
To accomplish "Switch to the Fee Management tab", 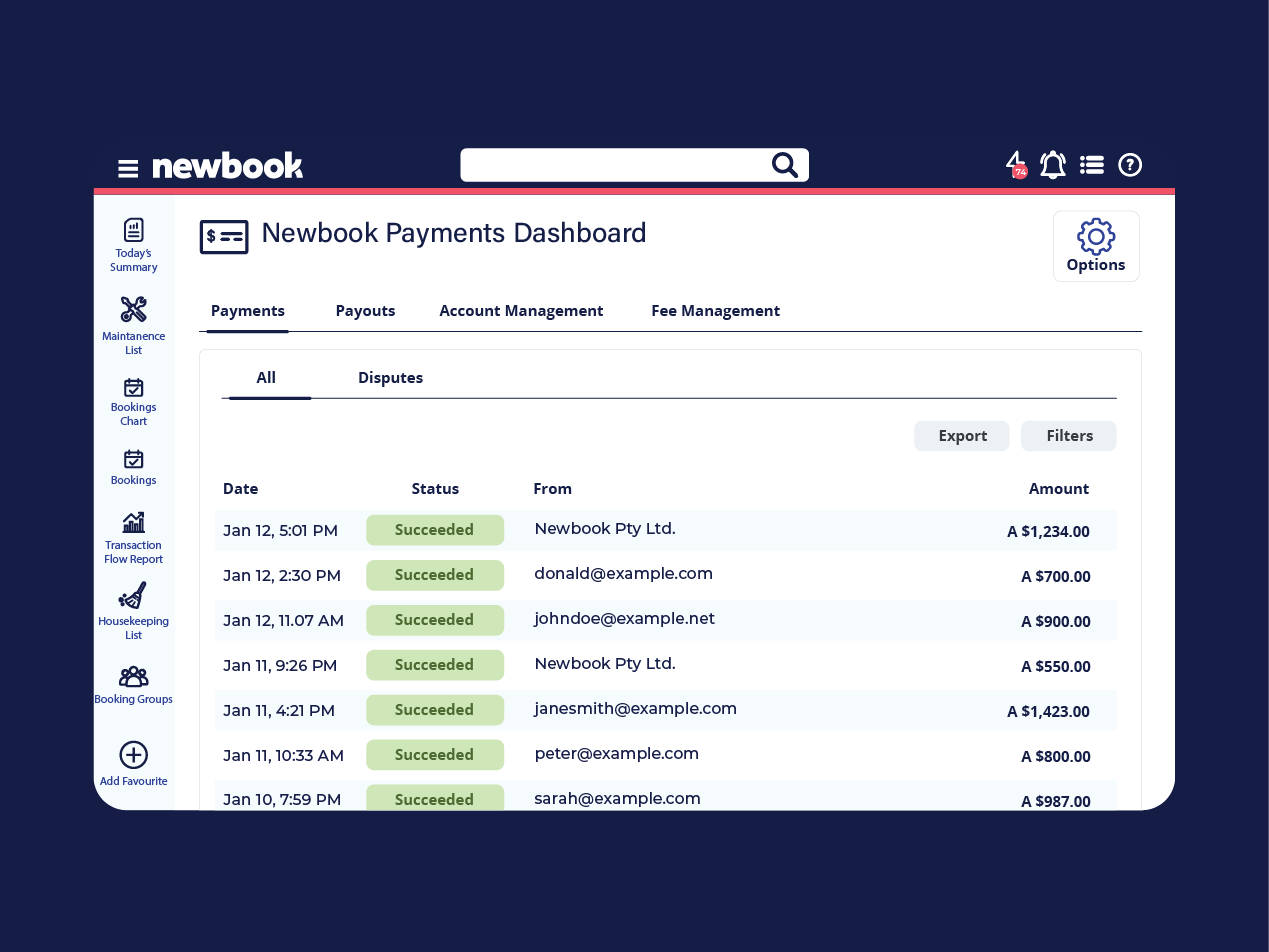I will (715, 311).
